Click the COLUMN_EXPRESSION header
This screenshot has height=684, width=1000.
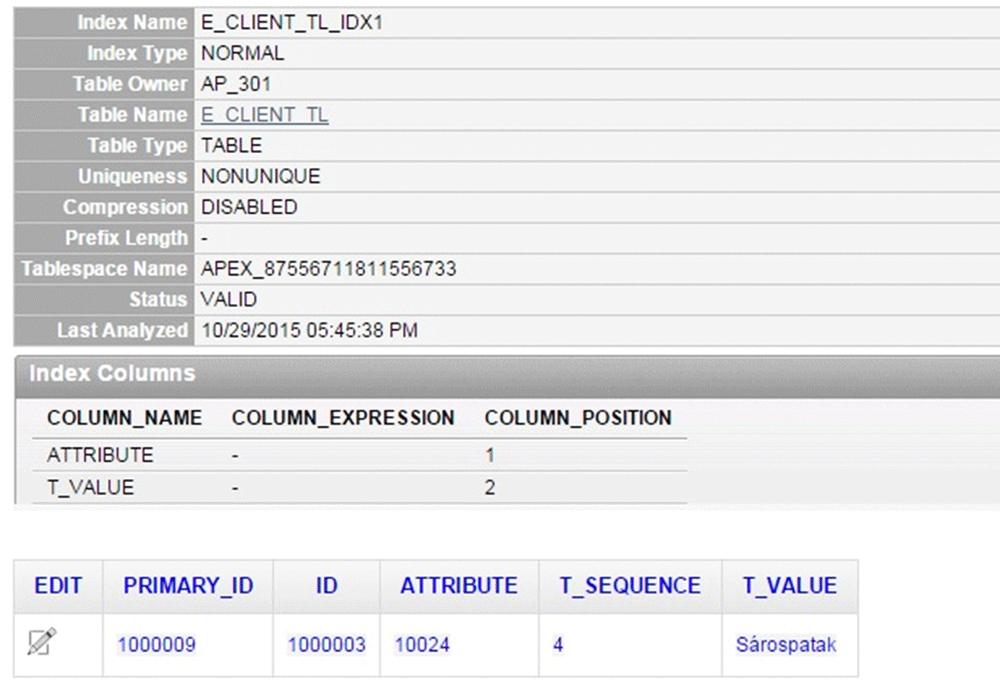pyautogui.click(x=343, y=418)
